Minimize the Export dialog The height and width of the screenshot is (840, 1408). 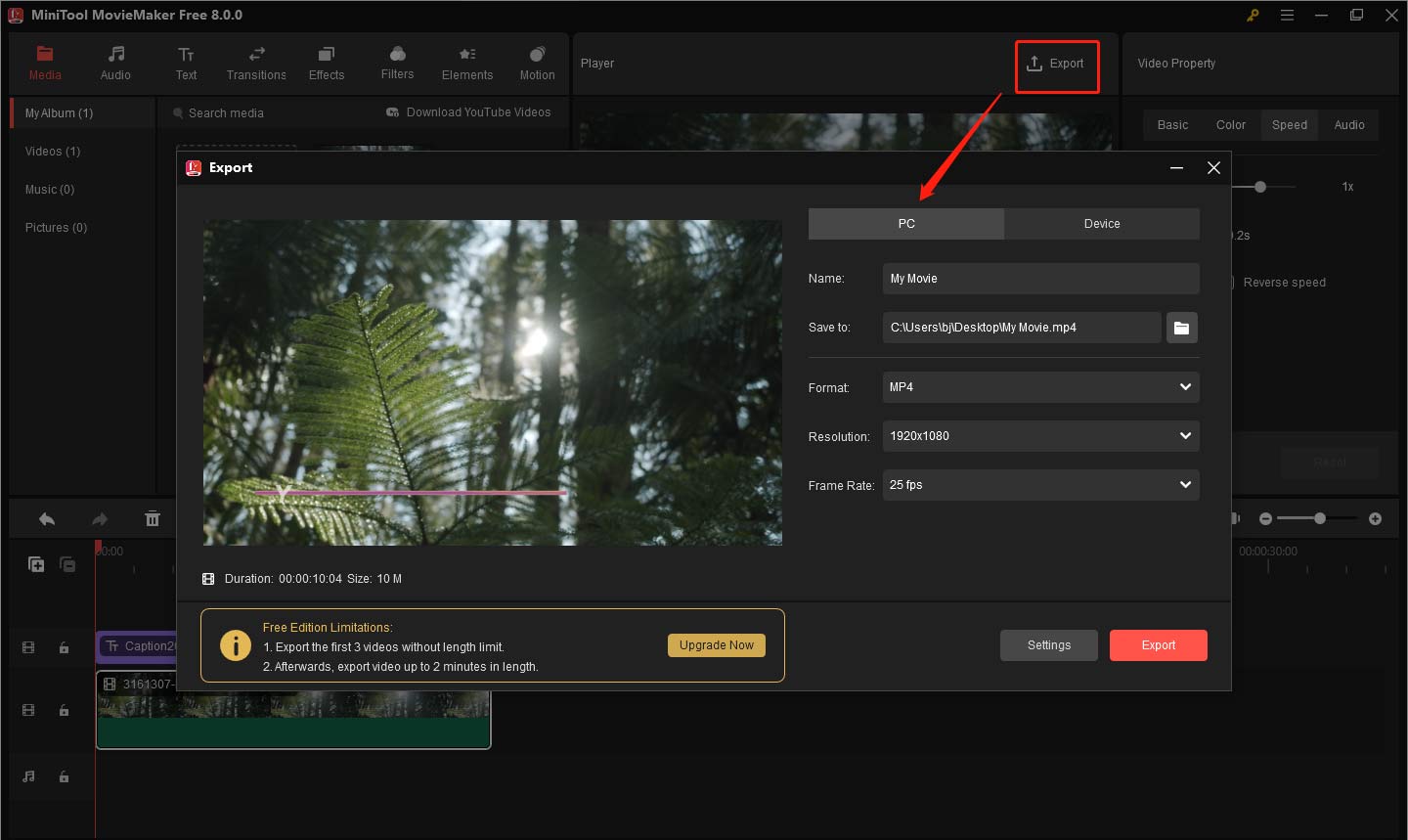1177,168
